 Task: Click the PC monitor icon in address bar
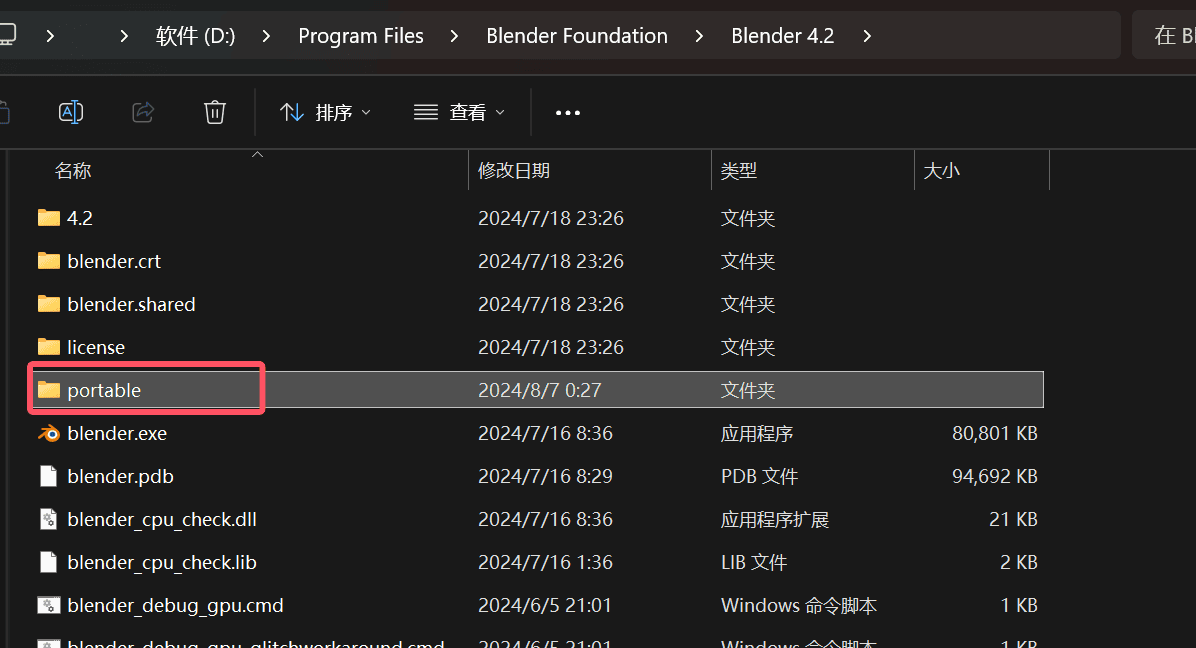[x=7, y=35]
